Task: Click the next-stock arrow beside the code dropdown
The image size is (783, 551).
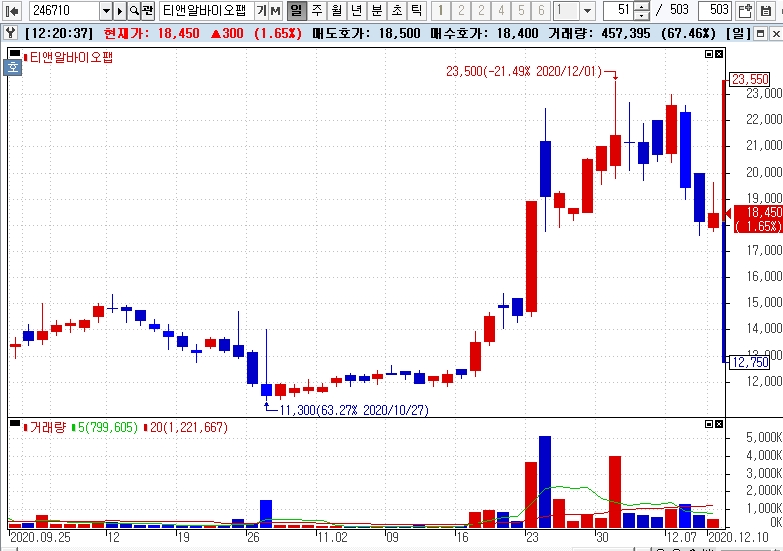Action: [x=120, y=10]
